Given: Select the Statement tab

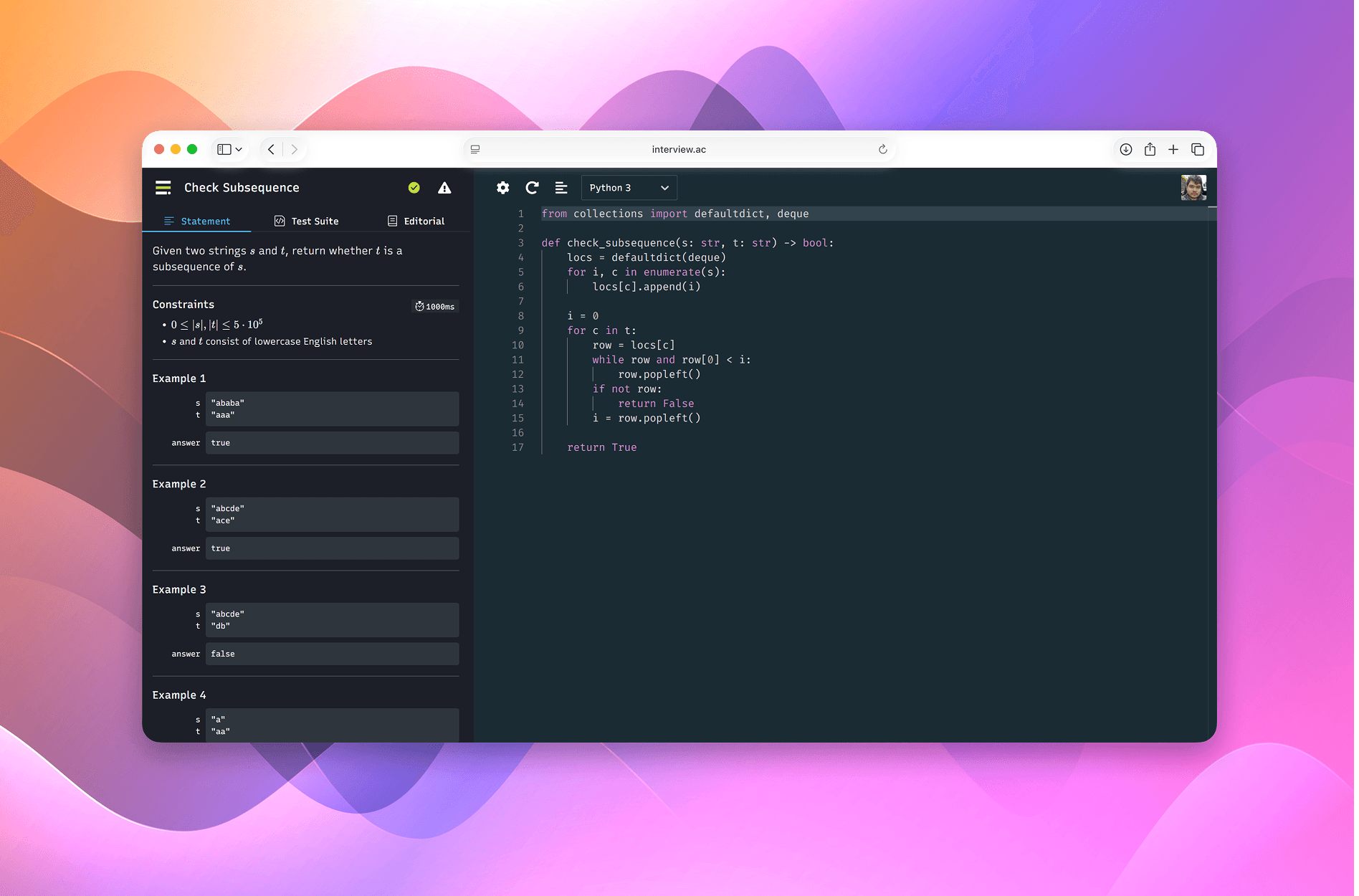Looking at the screenshot, I should point(197,221).
